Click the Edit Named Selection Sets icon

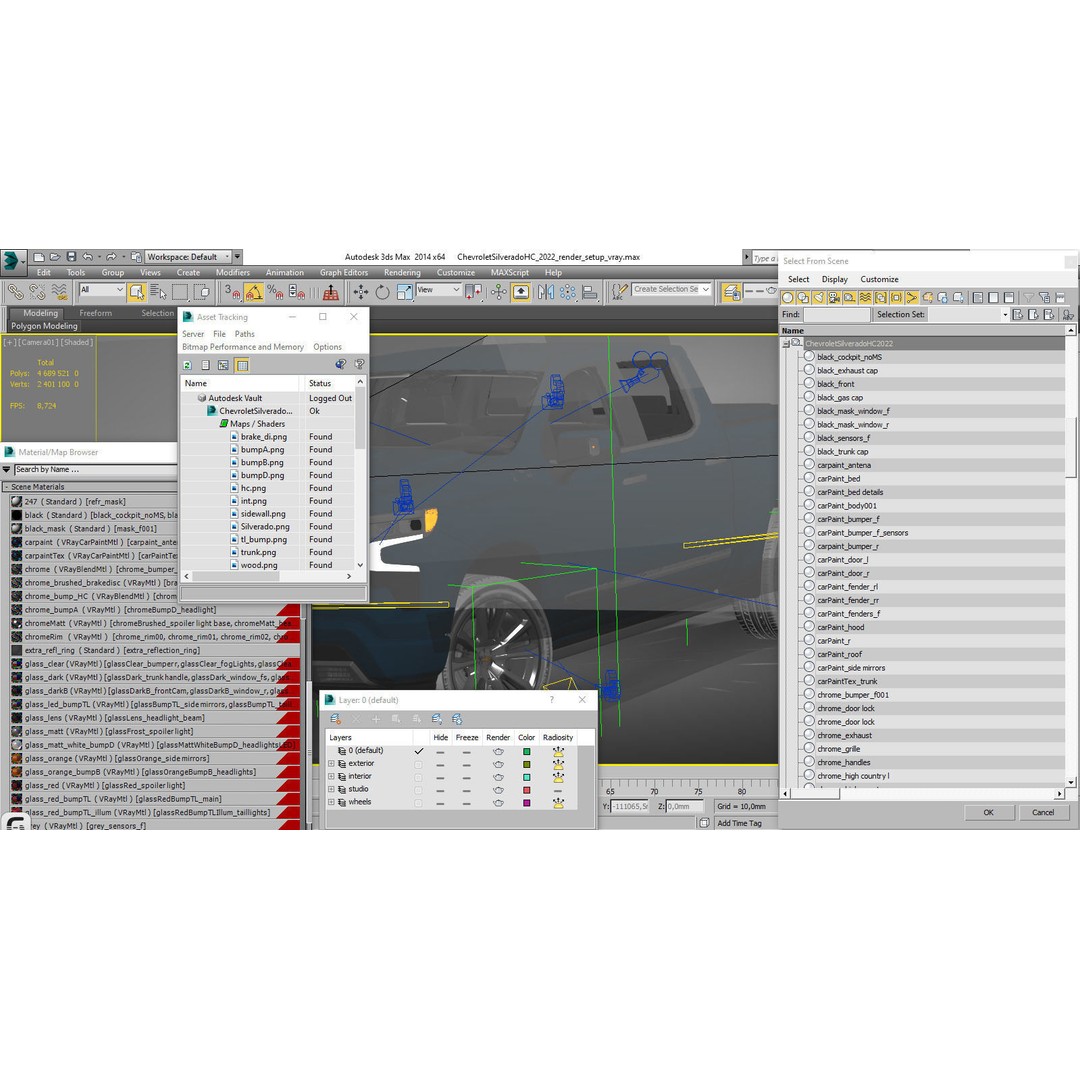point(620,293)
